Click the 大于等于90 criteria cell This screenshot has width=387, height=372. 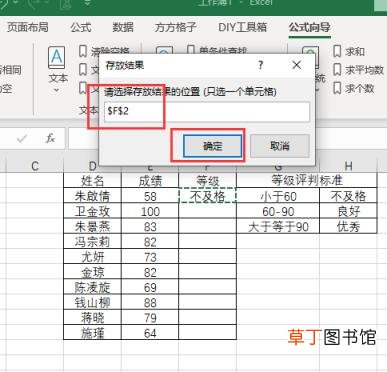pyautogui.click(x=278, y=226)
